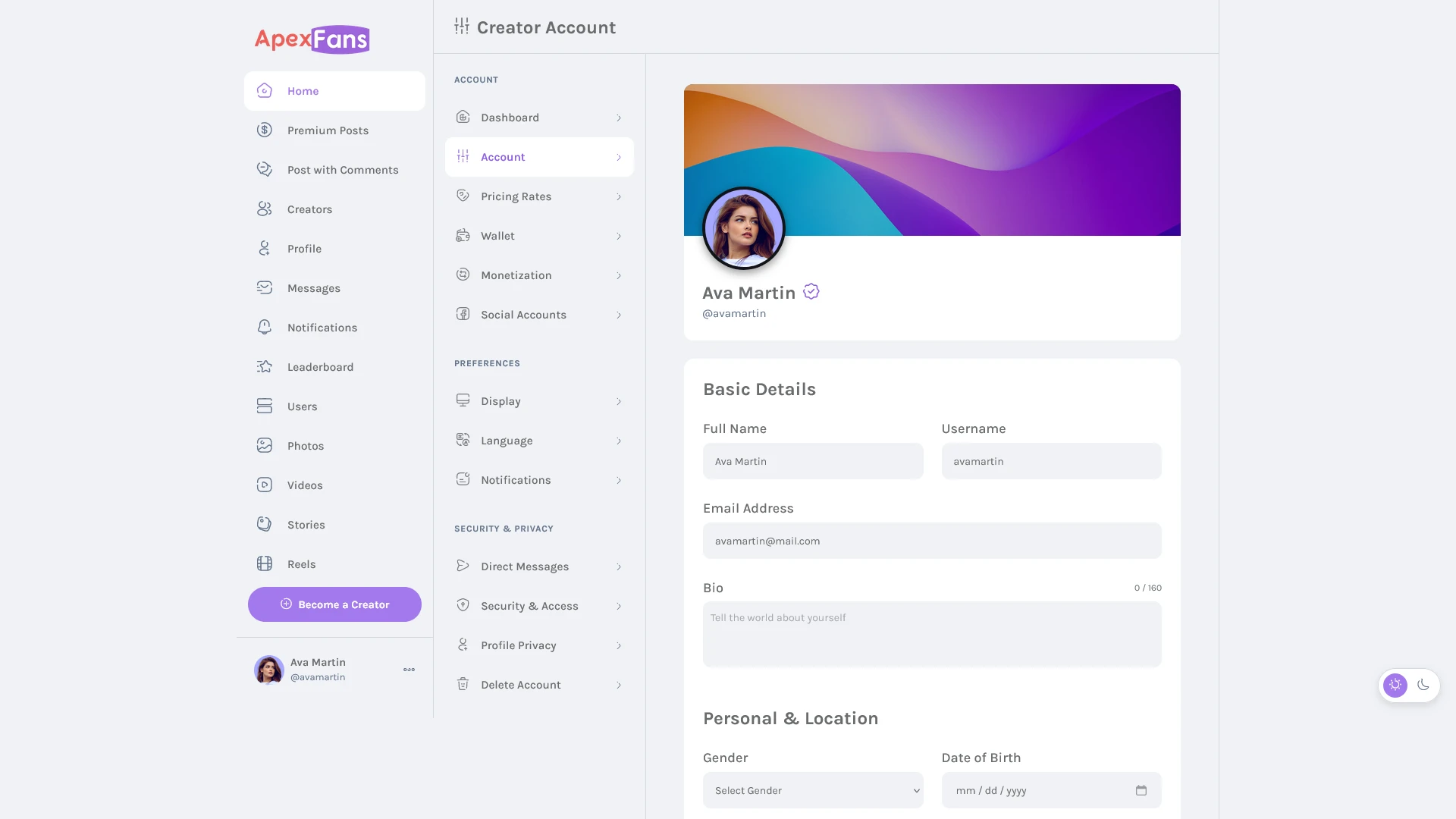The width and height of the screenshot is (1456, 819).
Task: Open the Creators page link
Action: [334, 209]
